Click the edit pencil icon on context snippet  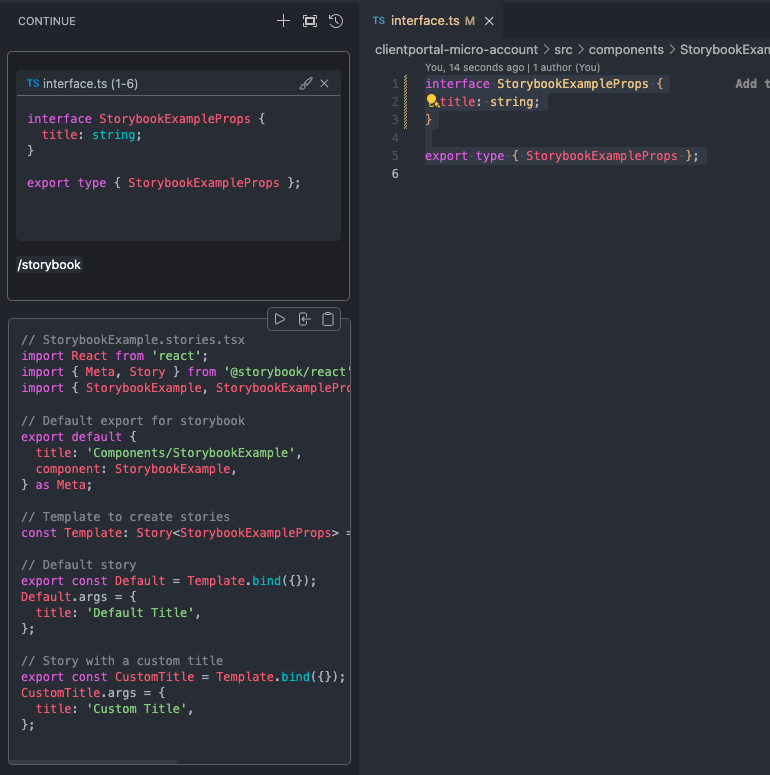[x=306, y=84]
